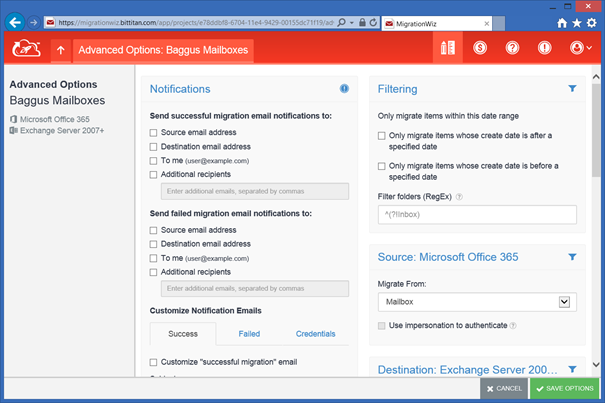The image size is (605, 403).
Task: Click the Notifications info icon
Action: tap(344, 89)
